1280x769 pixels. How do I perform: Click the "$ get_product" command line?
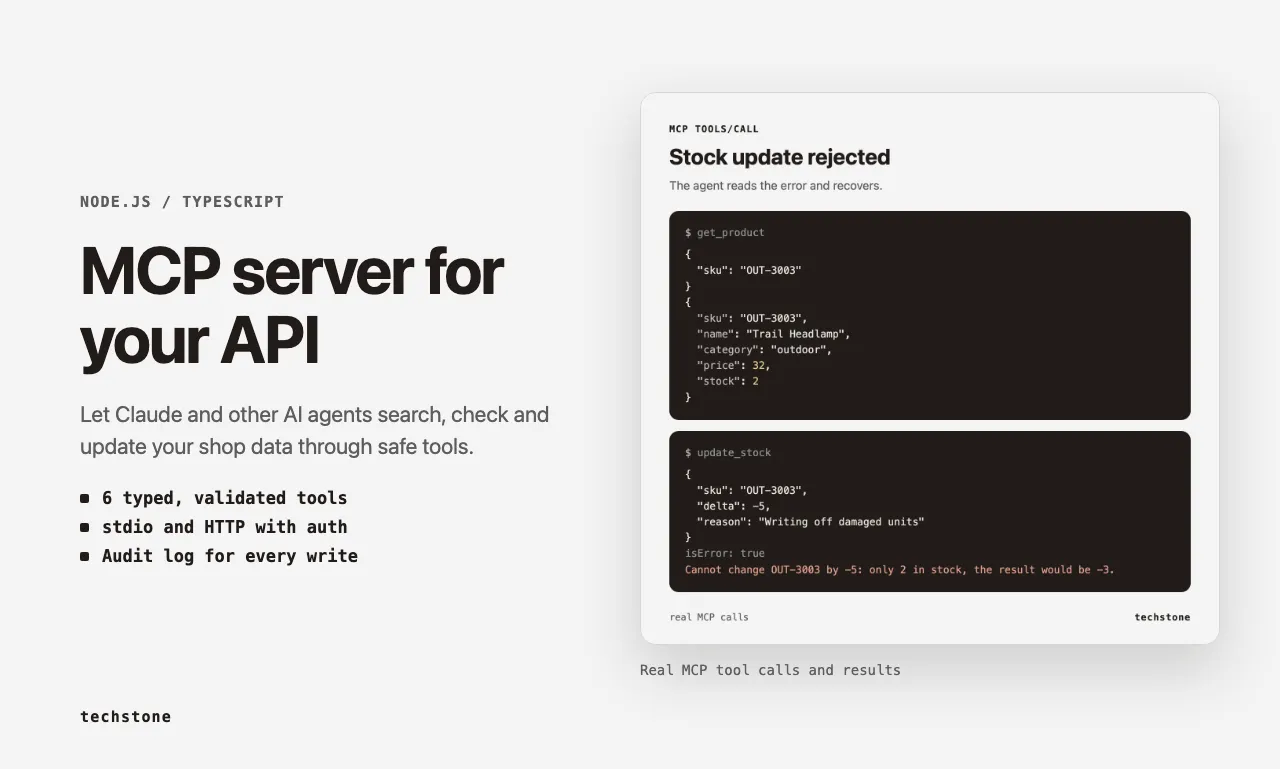[725, 233]
